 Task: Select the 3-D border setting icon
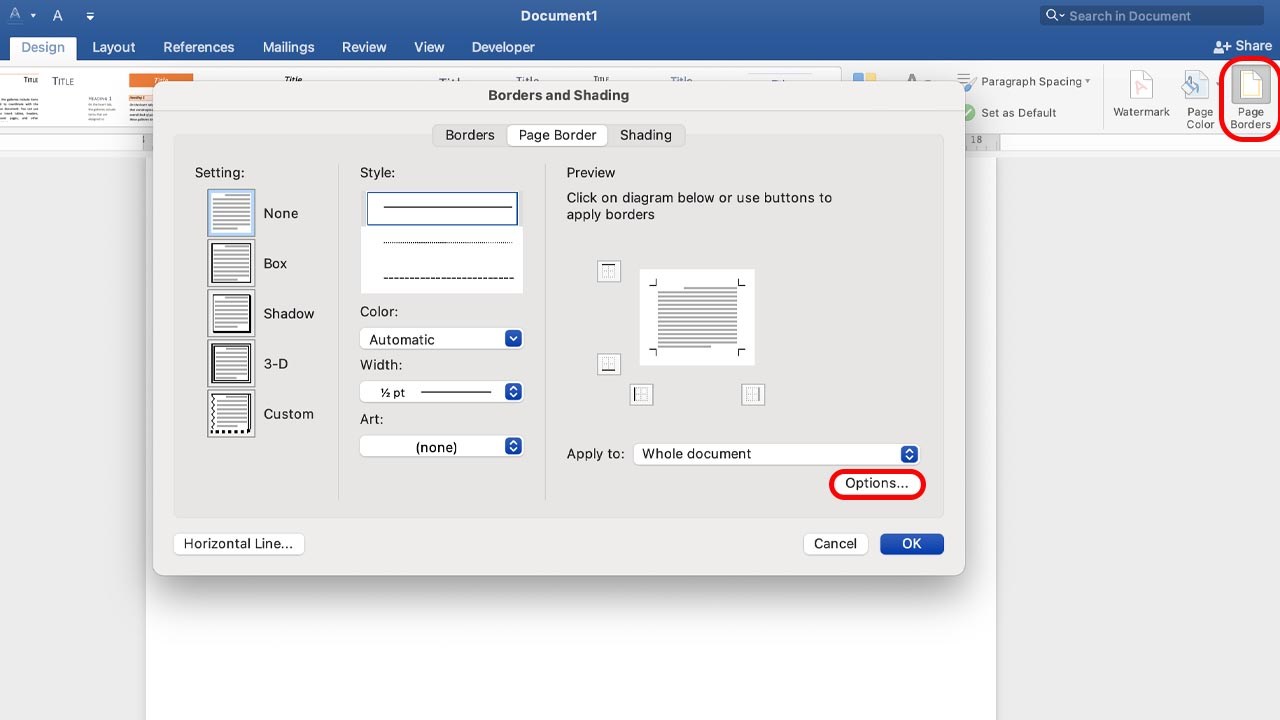tap(231, 363)
